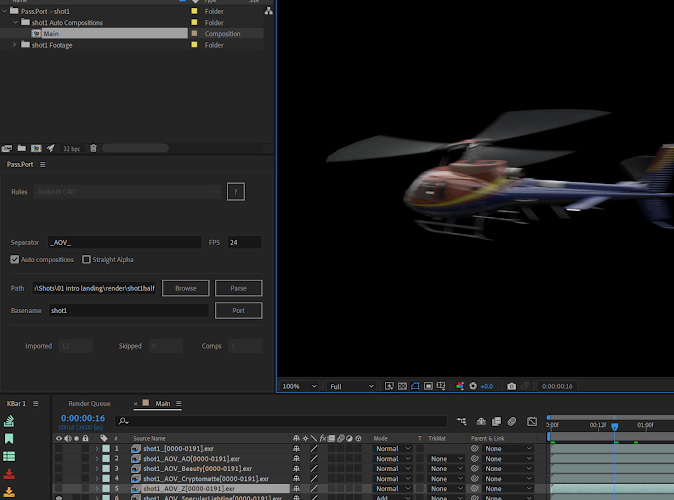The width and height of the screenshot is (674, 500).
Task: Click the 32 bpc color depth button
Action: [x=71, y=149]
